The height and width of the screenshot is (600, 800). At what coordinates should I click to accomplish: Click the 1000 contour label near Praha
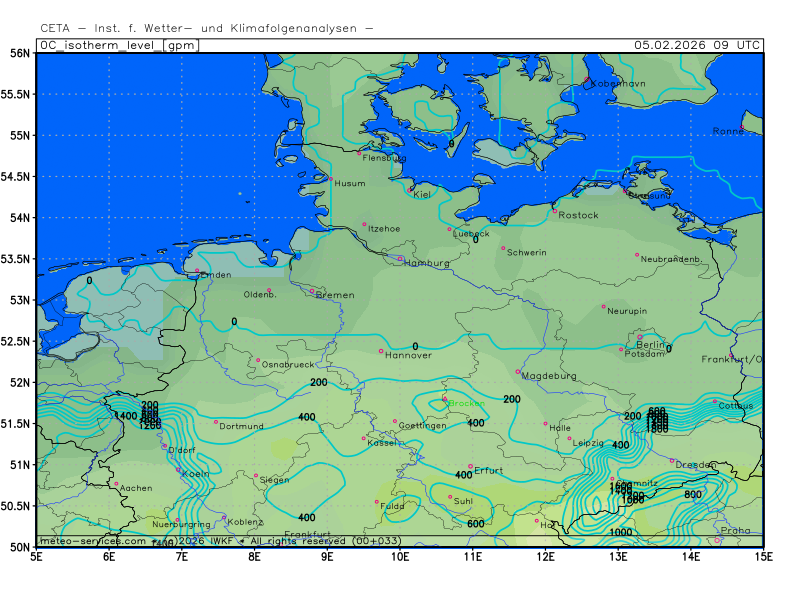(621, 533)
